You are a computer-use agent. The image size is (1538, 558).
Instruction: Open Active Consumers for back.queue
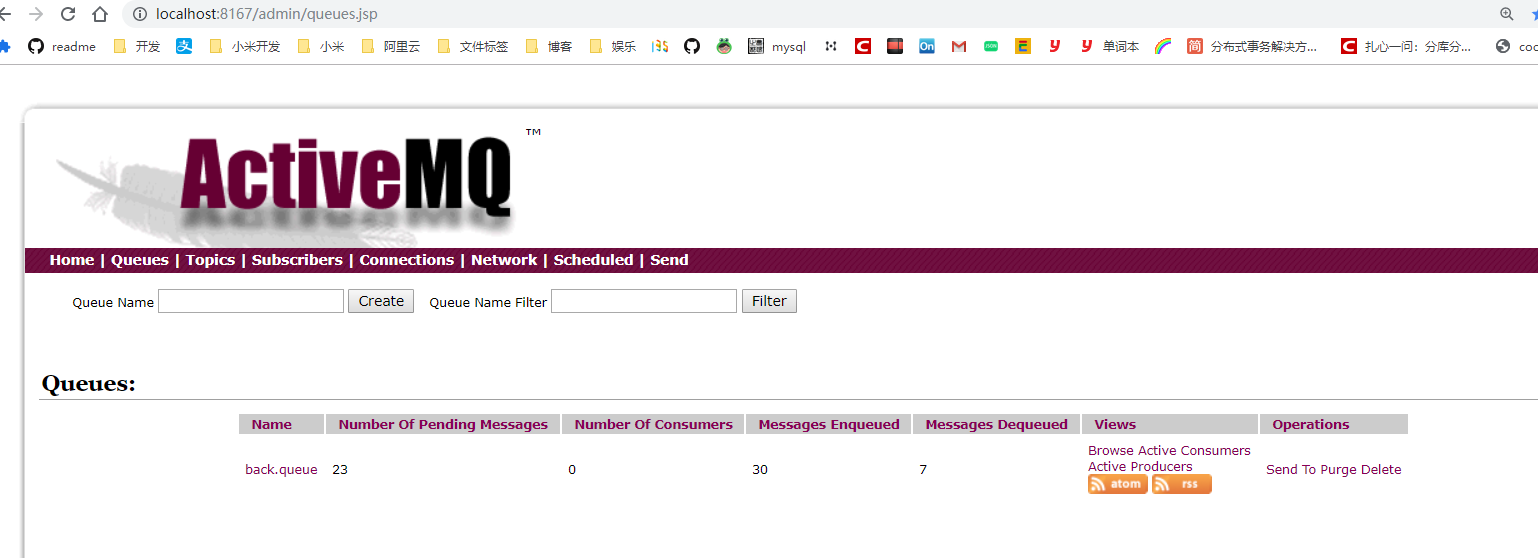point(1194,451)
